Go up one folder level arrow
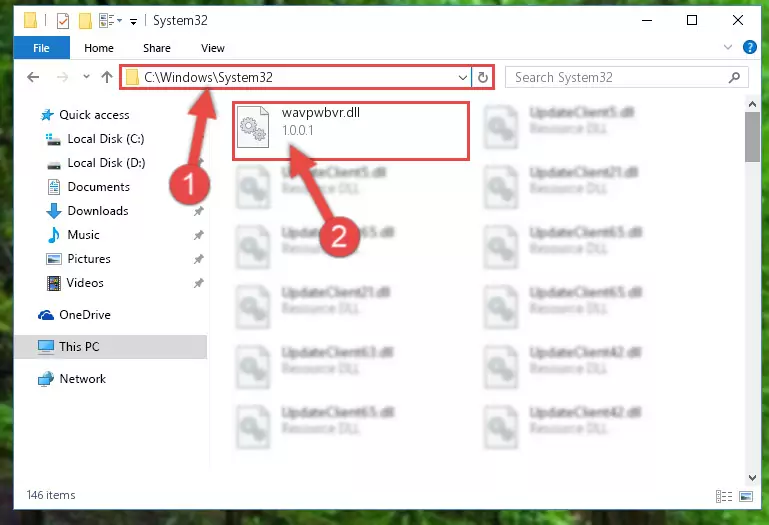 [x=106, y=77]
